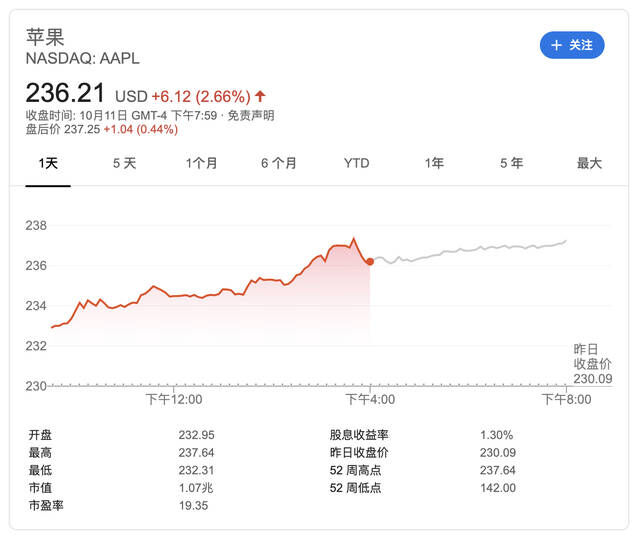Click the red closing-price dot on chart

[x=370, y=262]
